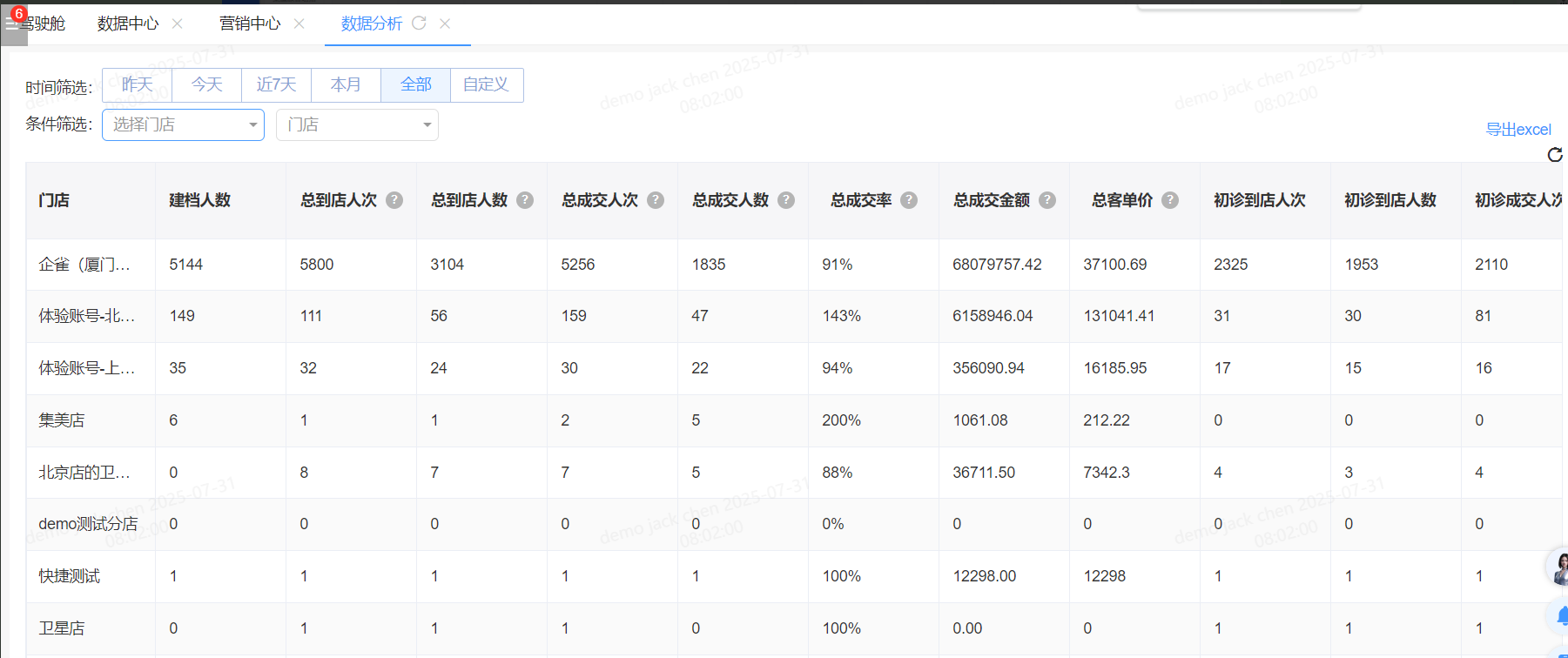Choose the 自定义 time filter option

tap(486, 85)
